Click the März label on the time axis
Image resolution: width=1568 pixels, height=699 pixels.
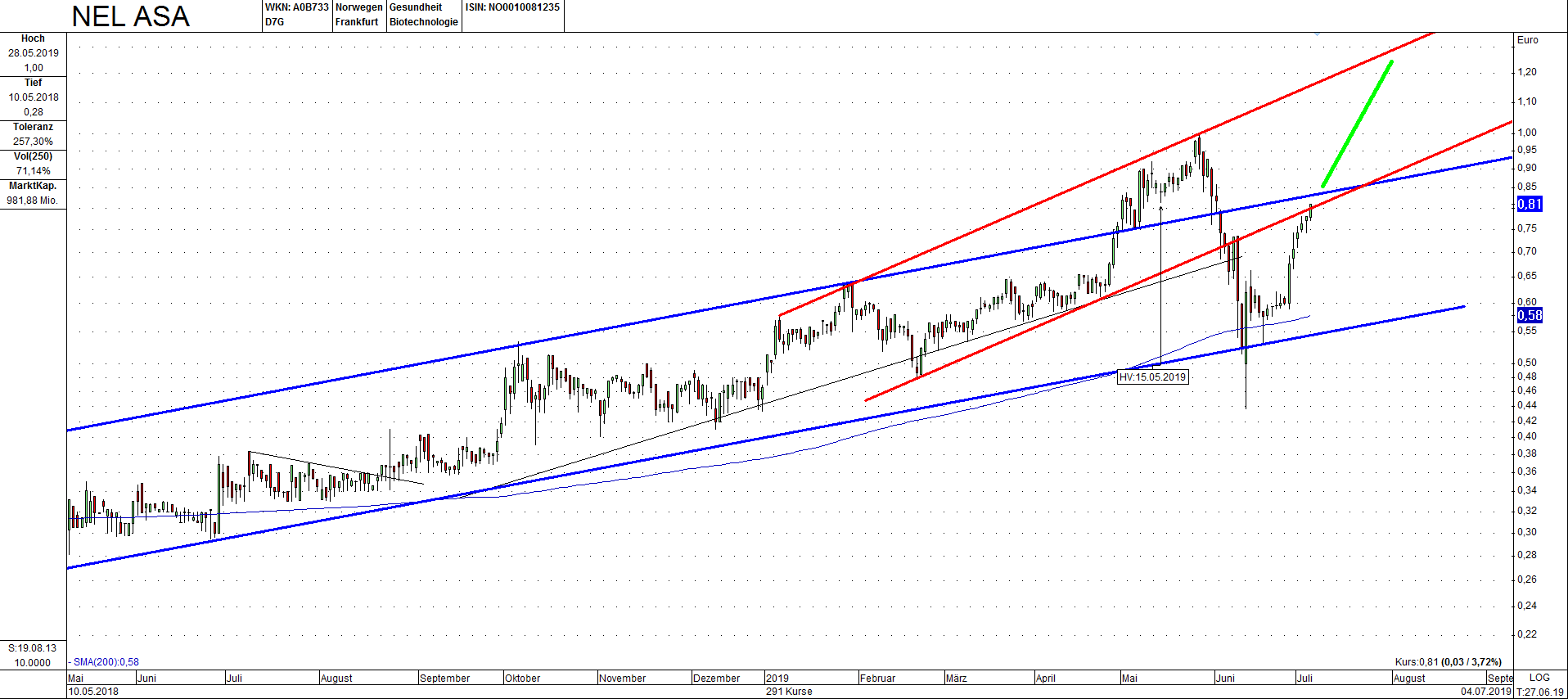(x=957, y=679)
